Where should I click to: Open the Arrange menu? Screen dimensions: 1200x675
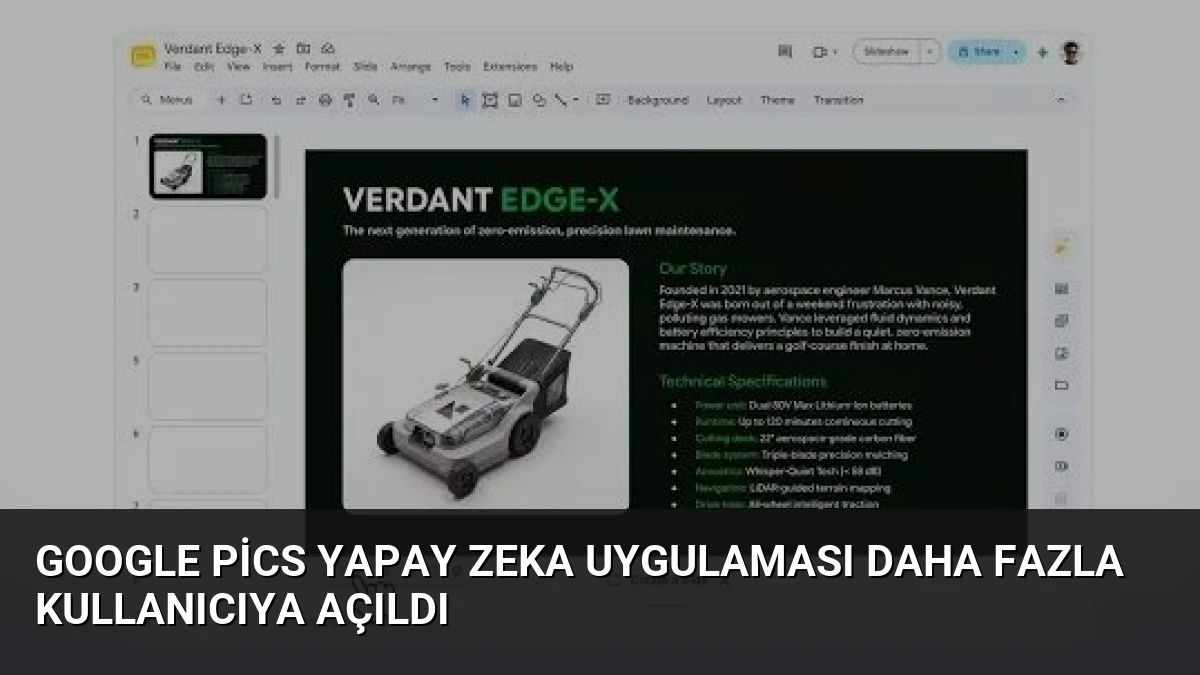tap(410, 67)
